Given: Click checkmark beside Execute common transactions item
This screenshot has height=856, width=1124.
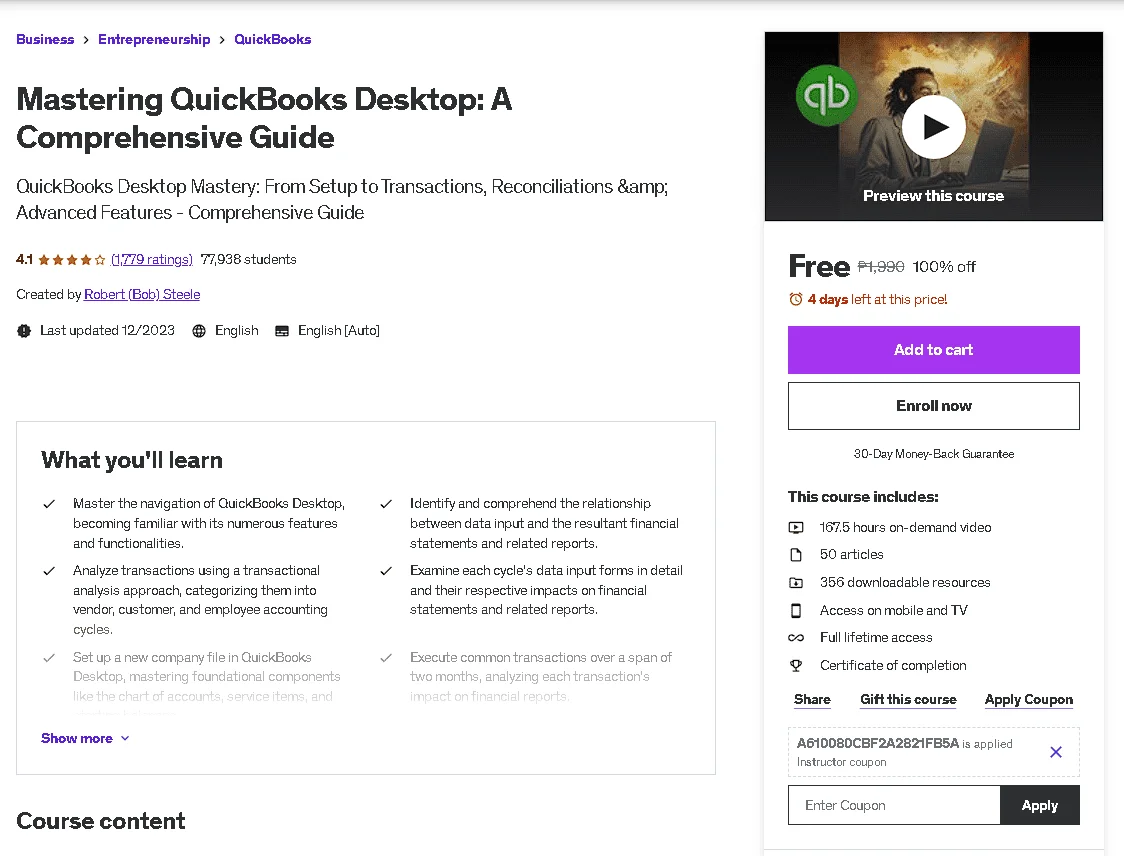Looking at the screenshot, I should (x=386, y=657).
